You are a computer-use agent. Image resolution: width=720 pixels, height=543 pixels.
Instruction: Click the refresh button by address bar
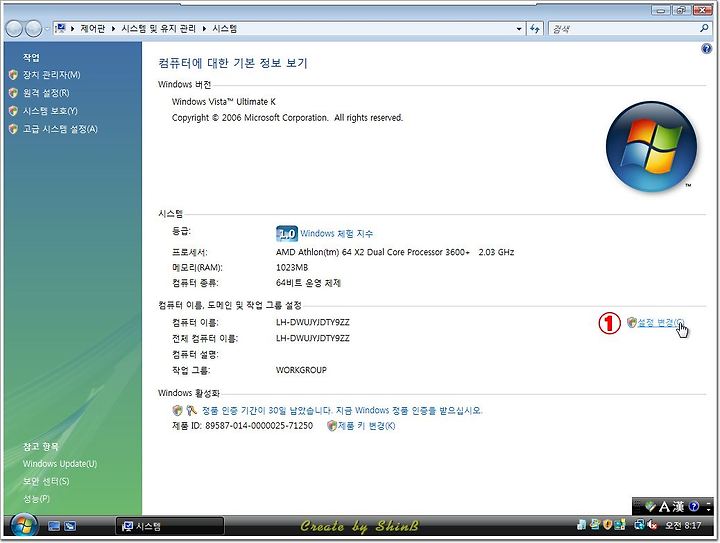coord(534,28)
